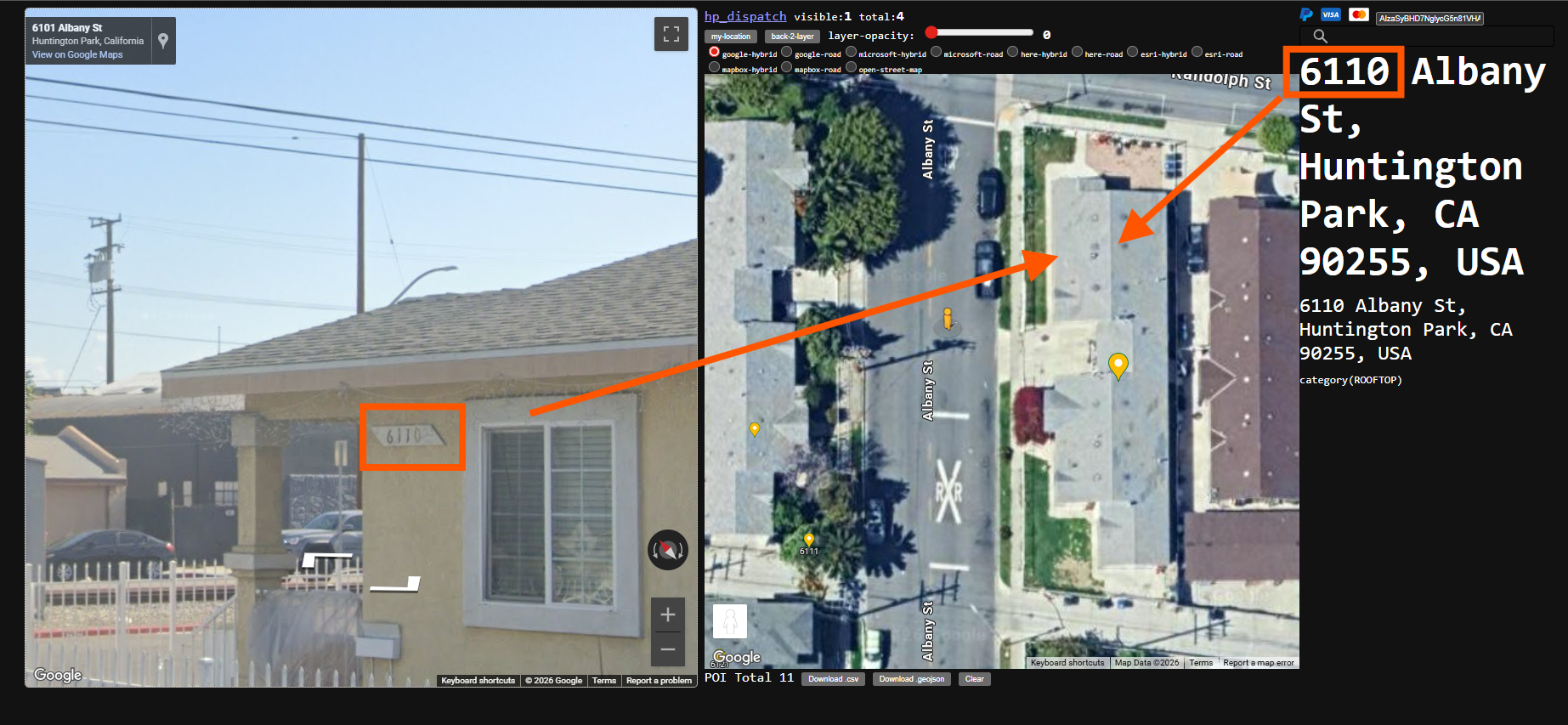Click the Pegman icon on the map
Viewport: 1568px width, 725px height.
click(x=729, y=621)
